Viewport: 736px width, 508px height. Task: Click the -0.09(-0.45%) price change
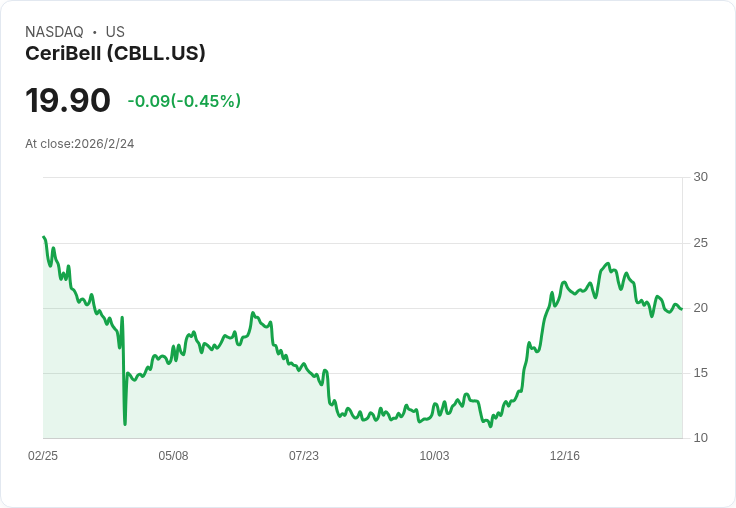(x=184, y=101)
